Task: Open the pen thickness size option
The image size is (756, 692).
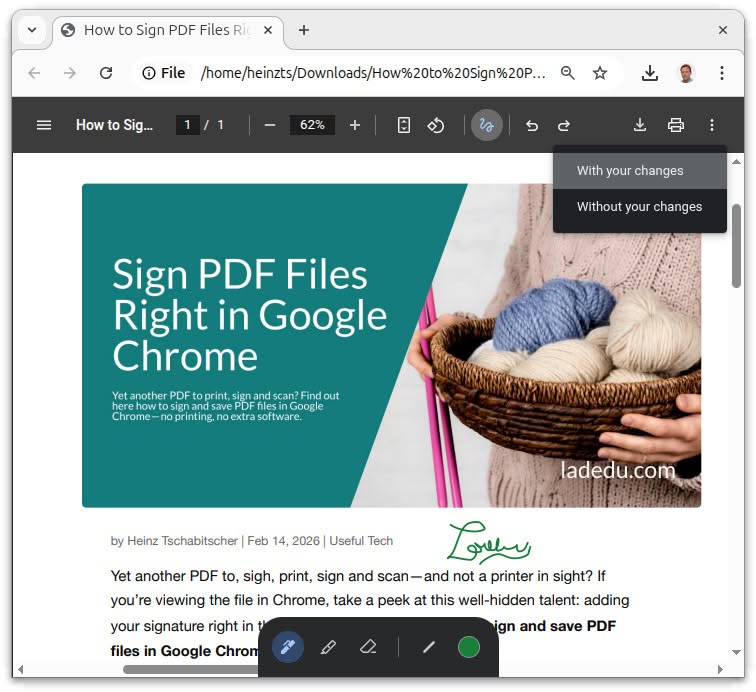Action: pyautogui.click(x=429, y=647)
